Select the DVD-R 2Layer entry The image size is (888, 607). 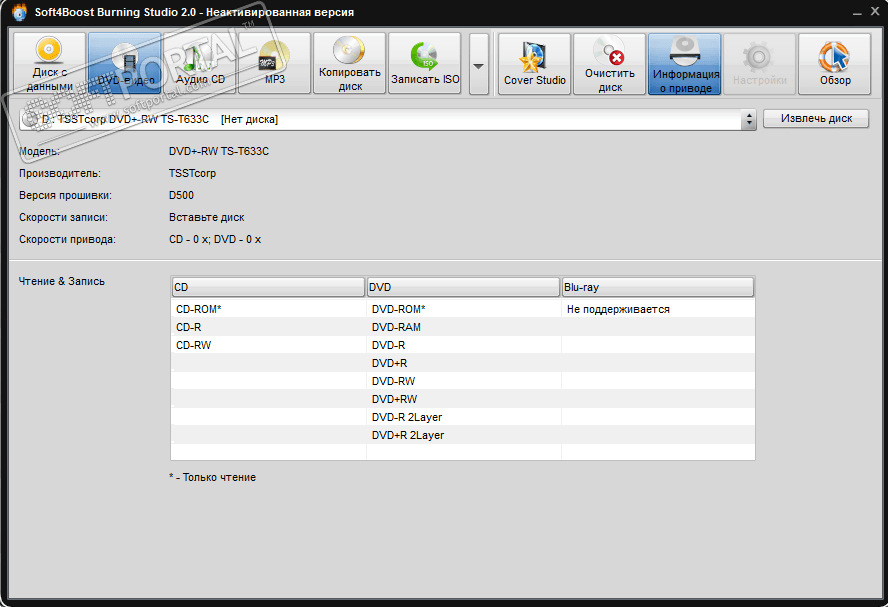407,417
